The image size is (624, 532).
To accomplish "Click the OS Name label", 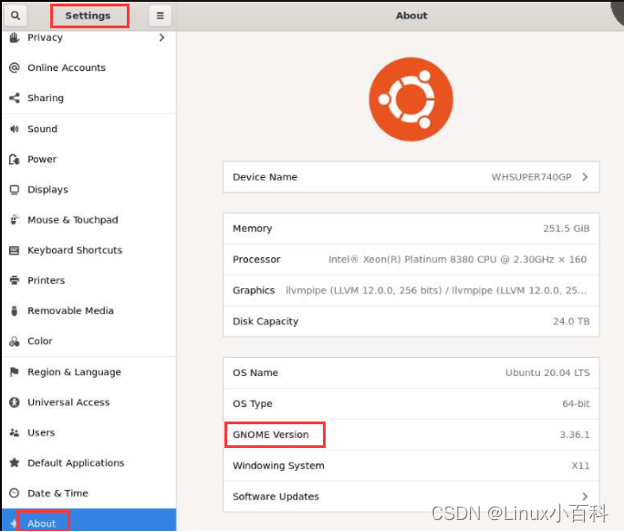I will [x=255, y=373].
